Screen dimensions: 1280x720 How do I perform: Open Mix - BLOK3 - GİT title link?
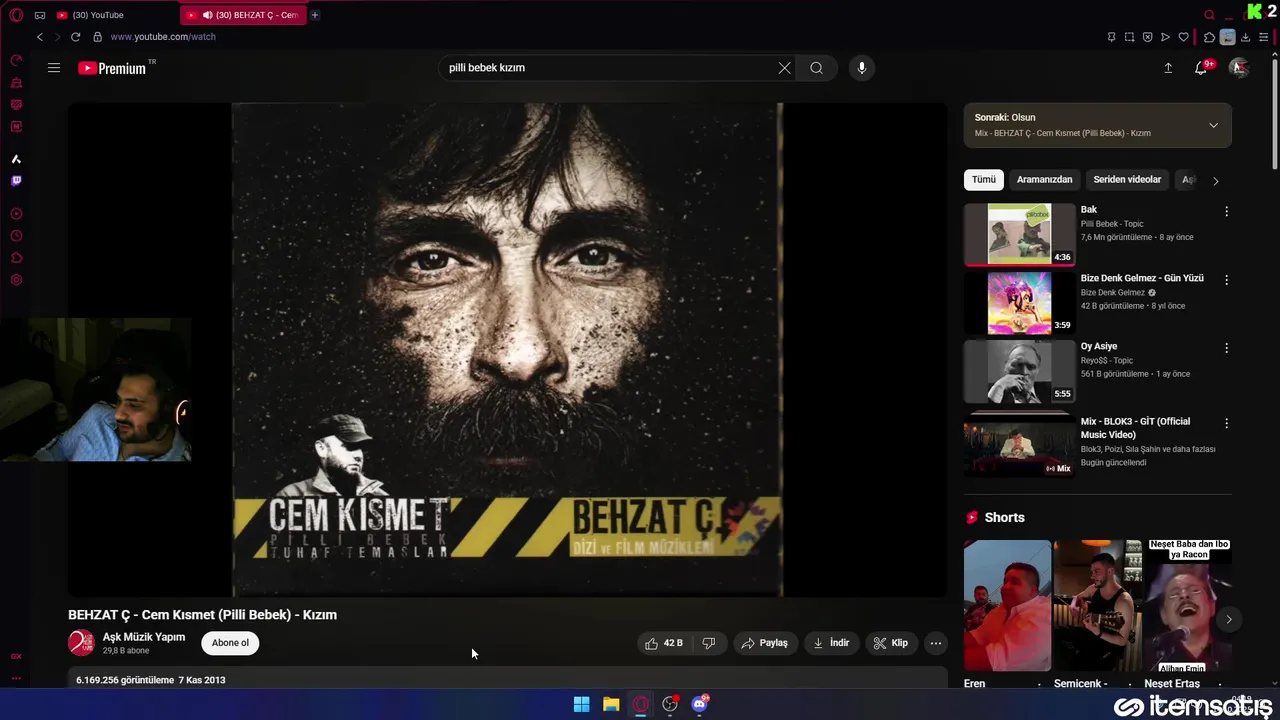coord(1135,428)
